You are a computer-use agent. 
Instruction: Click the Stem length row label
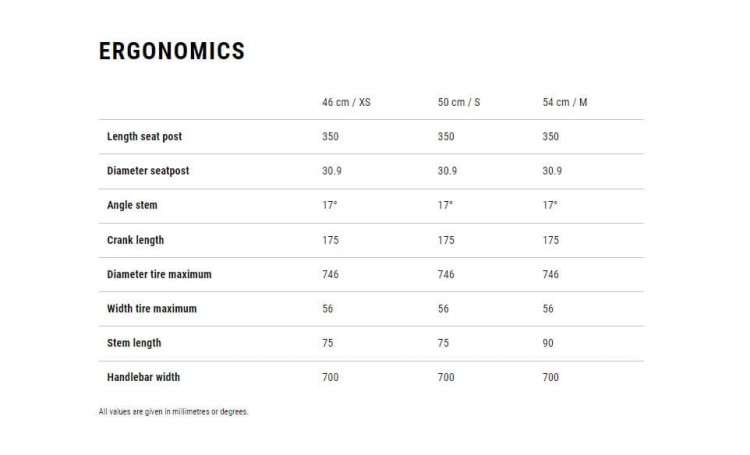point(134,343)
